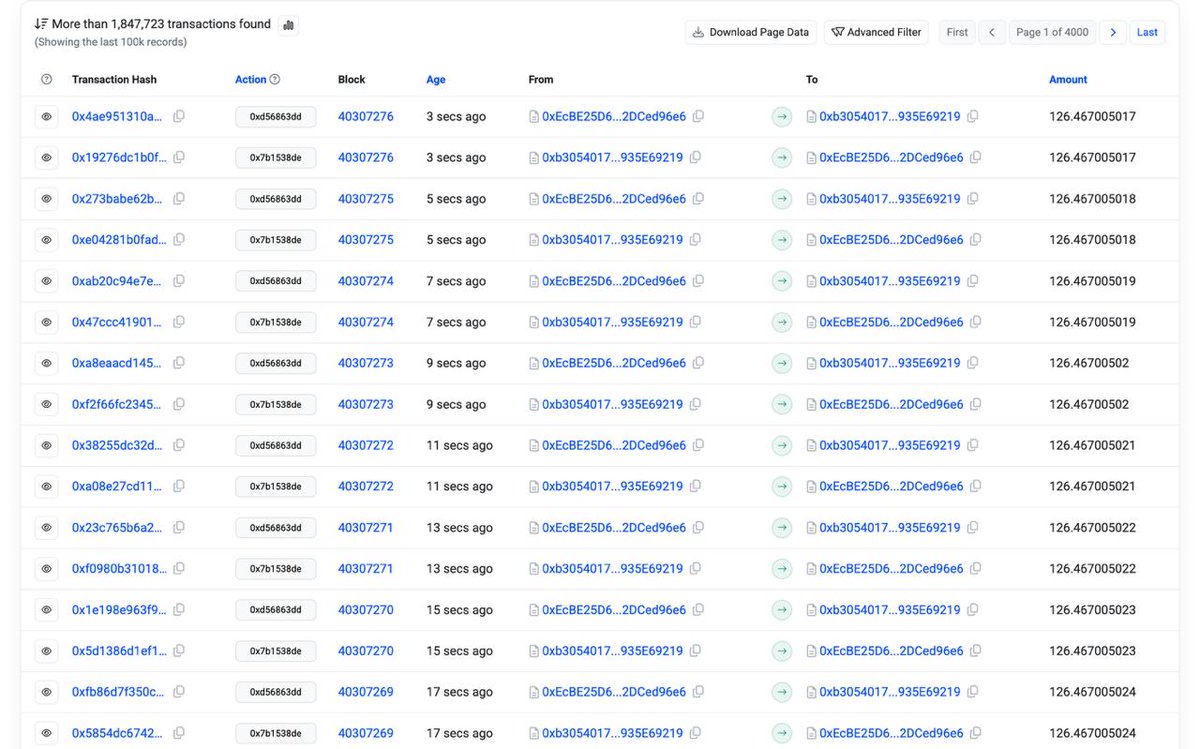The image size is (1200, 749).
Task: Copy the From address in 0x273babe62b row
Action: click(698, 198)
